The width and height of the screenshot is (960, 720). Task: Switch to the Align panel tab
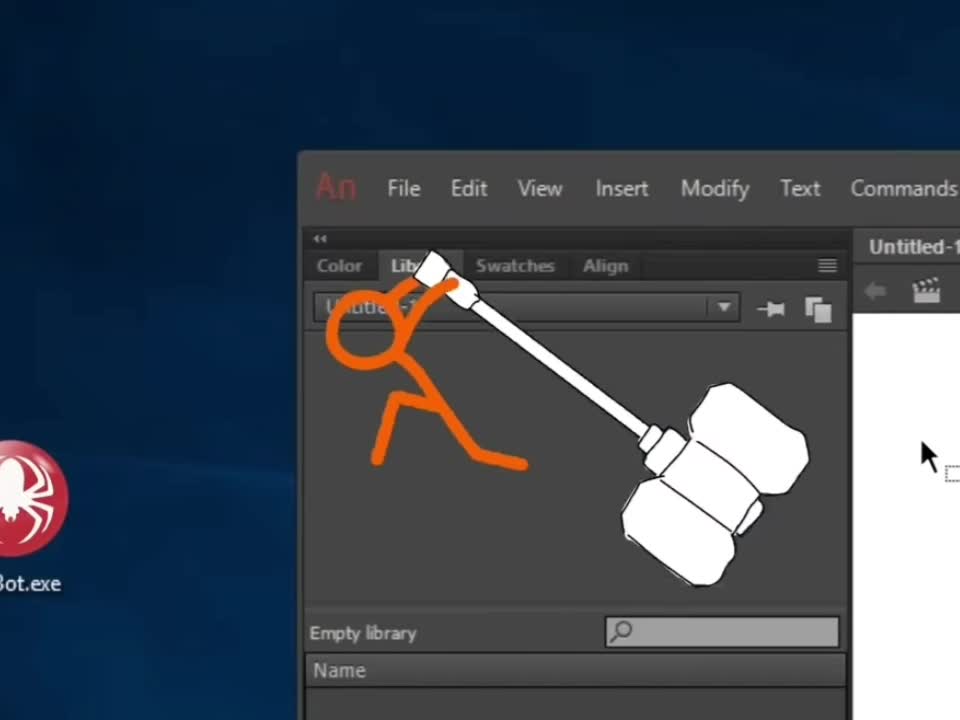(605, 266)
